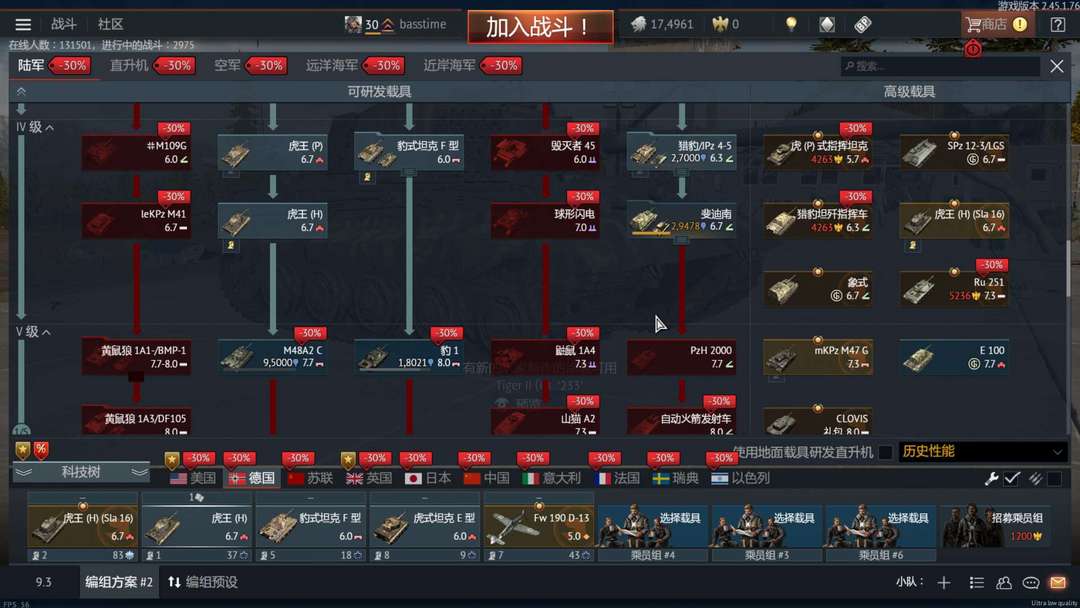Open the contacts list icon
Image resolution: width=1080 pixels, height=608 pixels.
pos(1004,583)
